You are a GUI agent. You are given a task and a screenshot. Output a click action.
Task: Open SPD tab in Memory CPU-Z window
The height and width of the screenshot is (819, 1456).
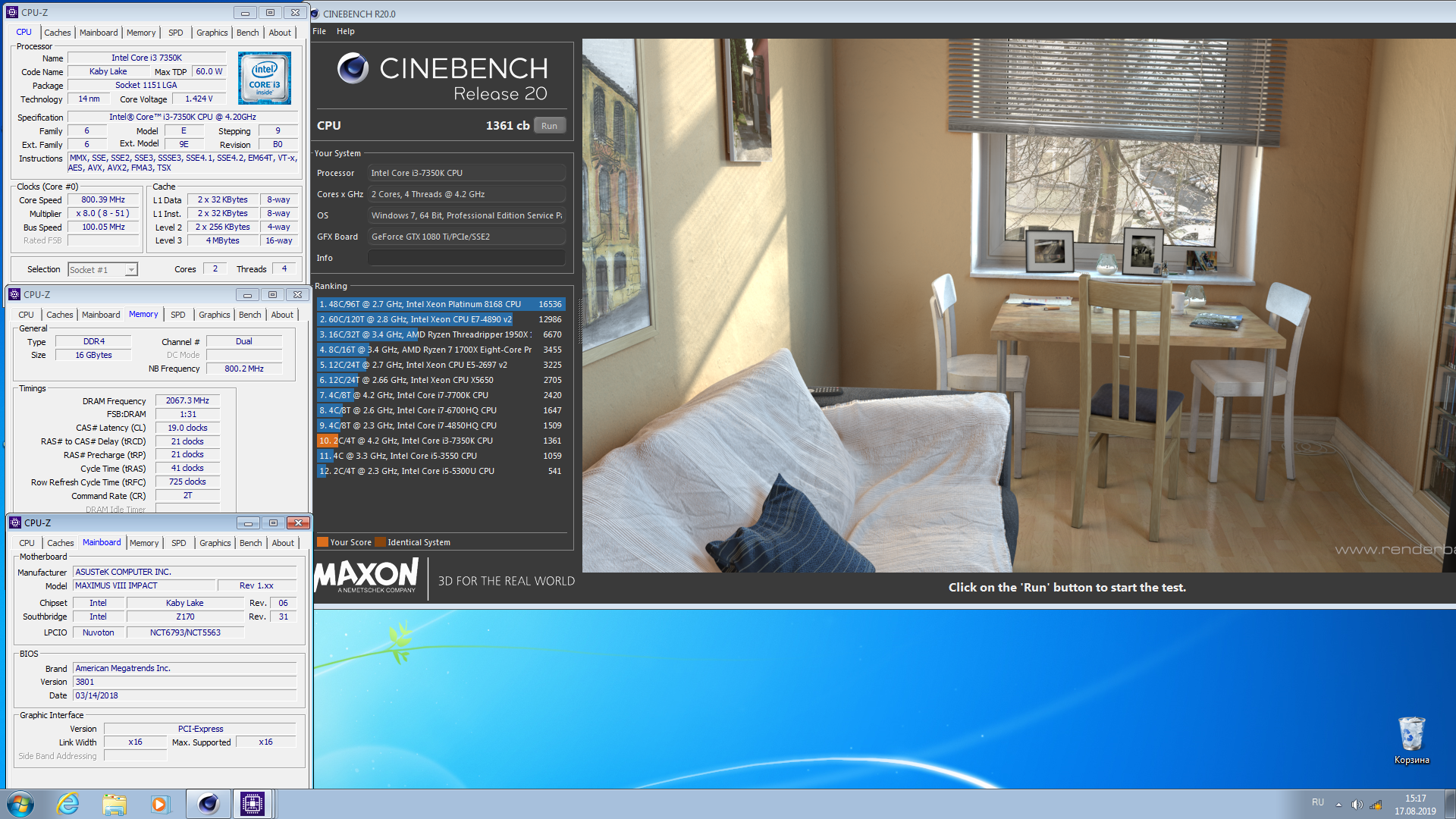click(x=178, y=315)
